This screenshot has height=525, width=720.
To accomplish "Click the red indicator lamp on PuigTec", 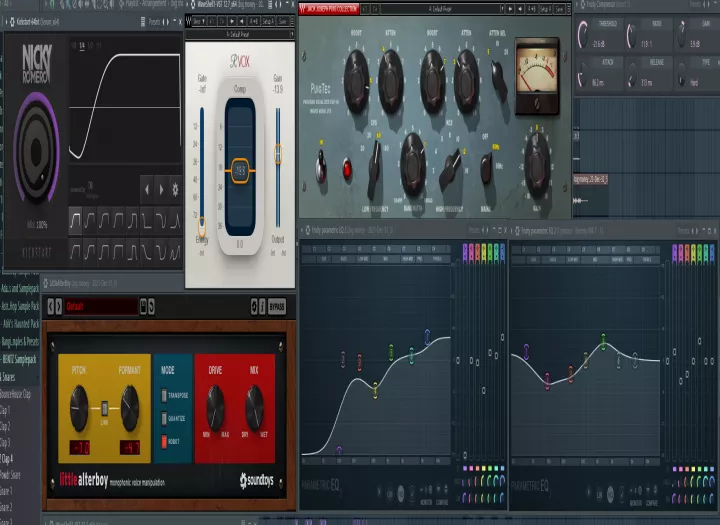I will (x=347, y=169).
